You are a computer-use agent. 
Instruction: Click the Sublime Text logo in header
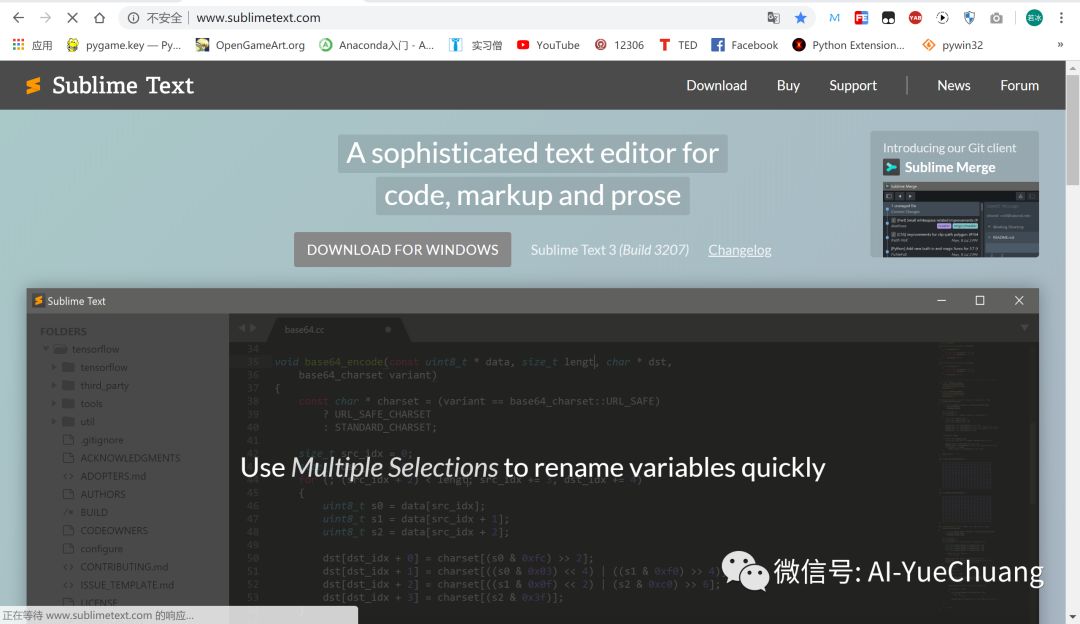[x=110, y=85]
